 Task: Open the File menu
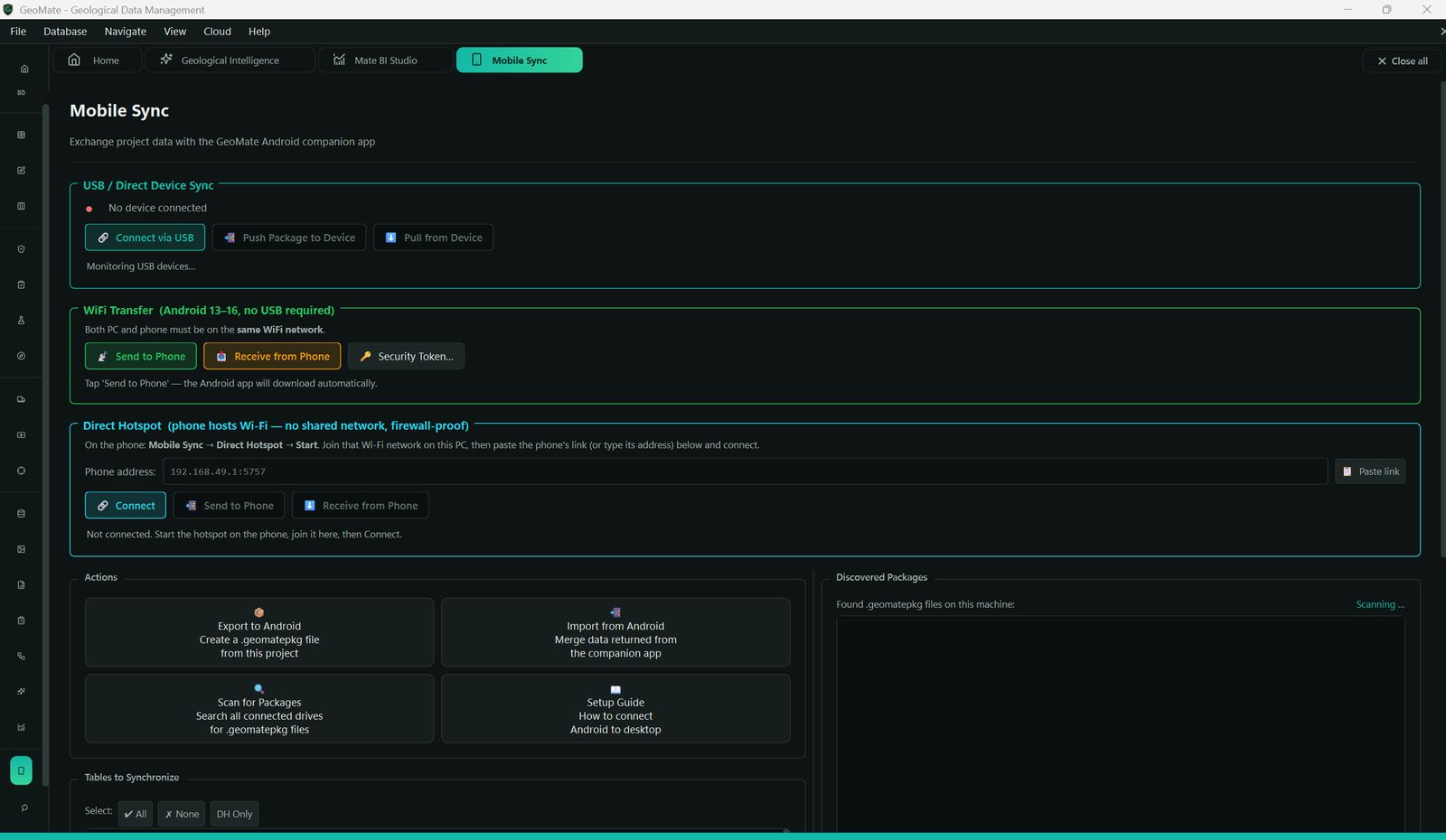[18, 32]
